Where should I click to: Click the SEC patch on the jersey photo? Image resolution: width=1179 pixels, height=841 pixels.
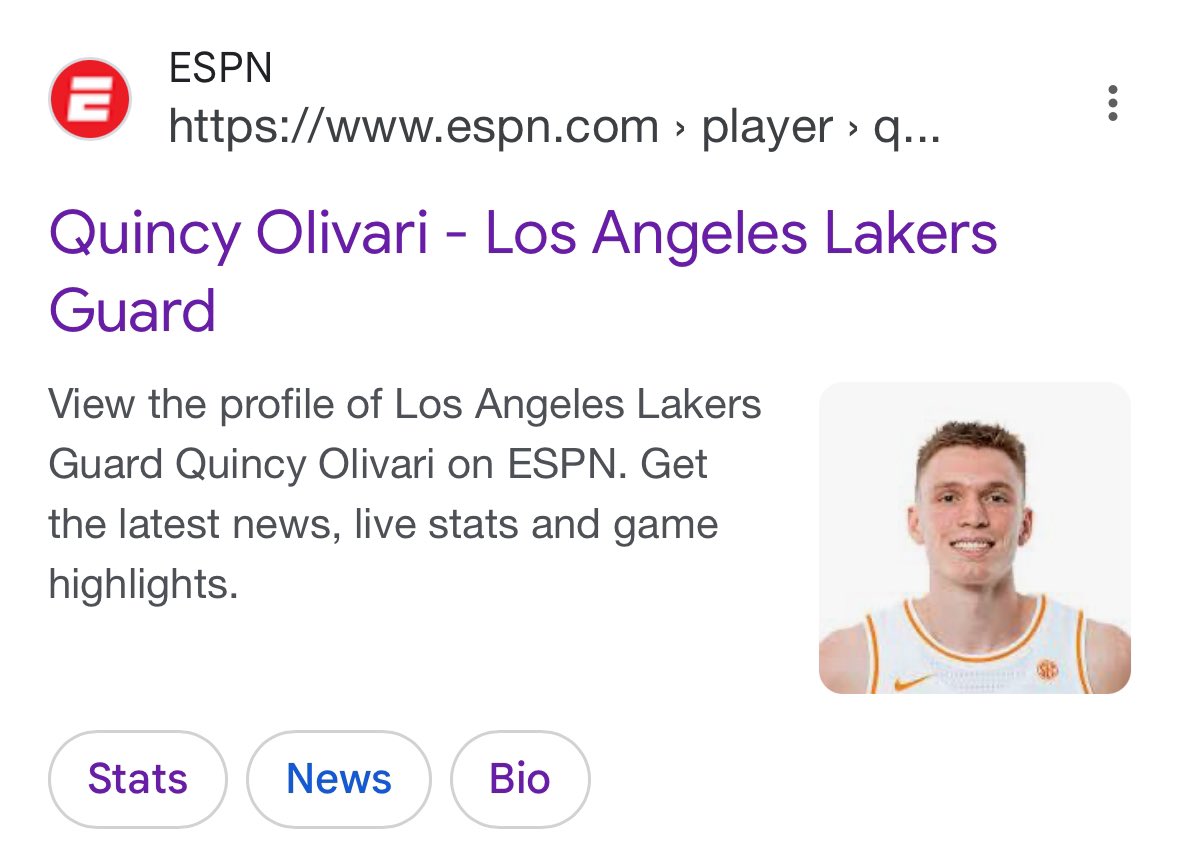pyautogui.click(x=1047, y=669)
